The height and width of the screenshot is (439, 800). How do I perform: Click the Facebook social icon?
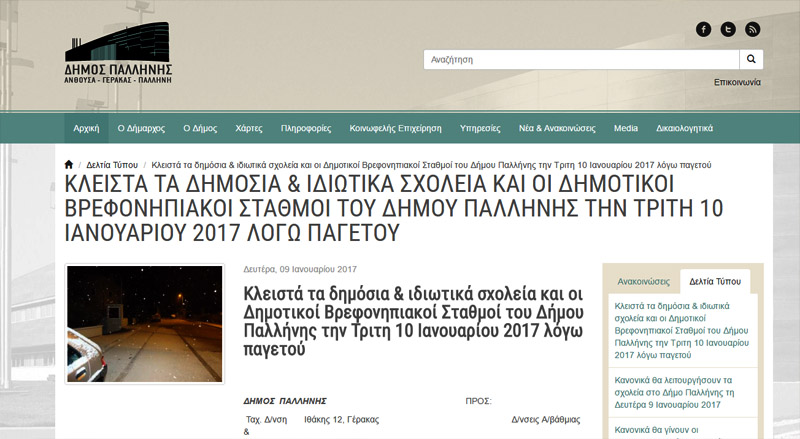(x=703, y=29)
